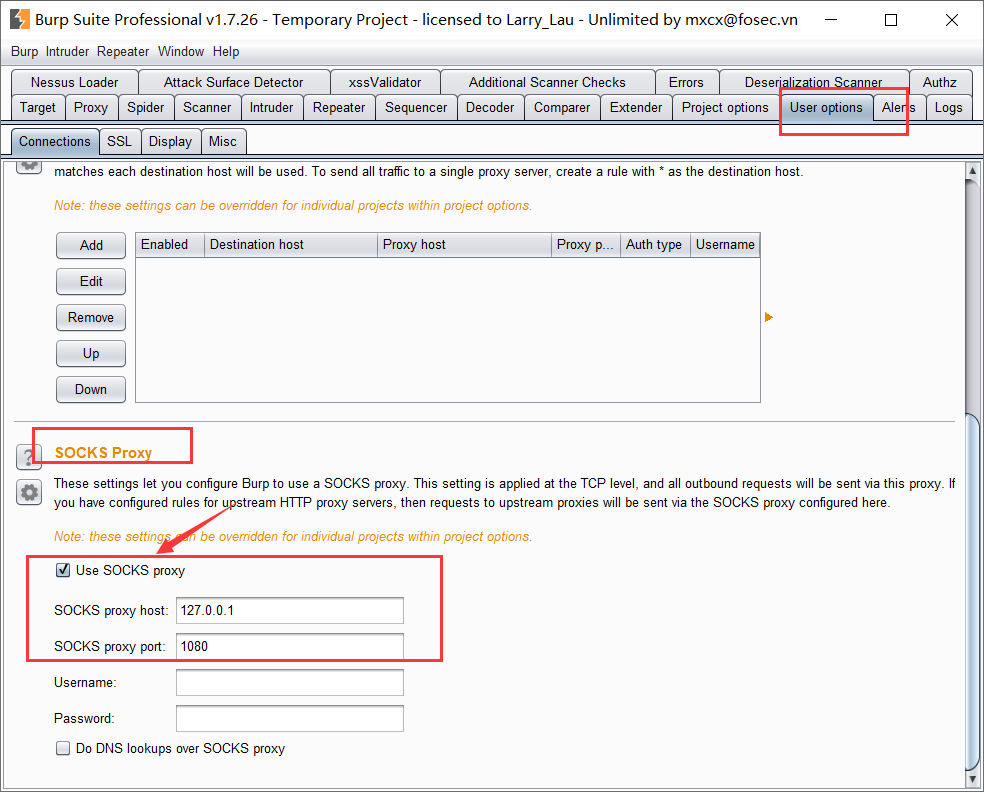The height and width of the screenshot is (792, 984).
Task: Click the Auth type column header
Action: (656, 245)
